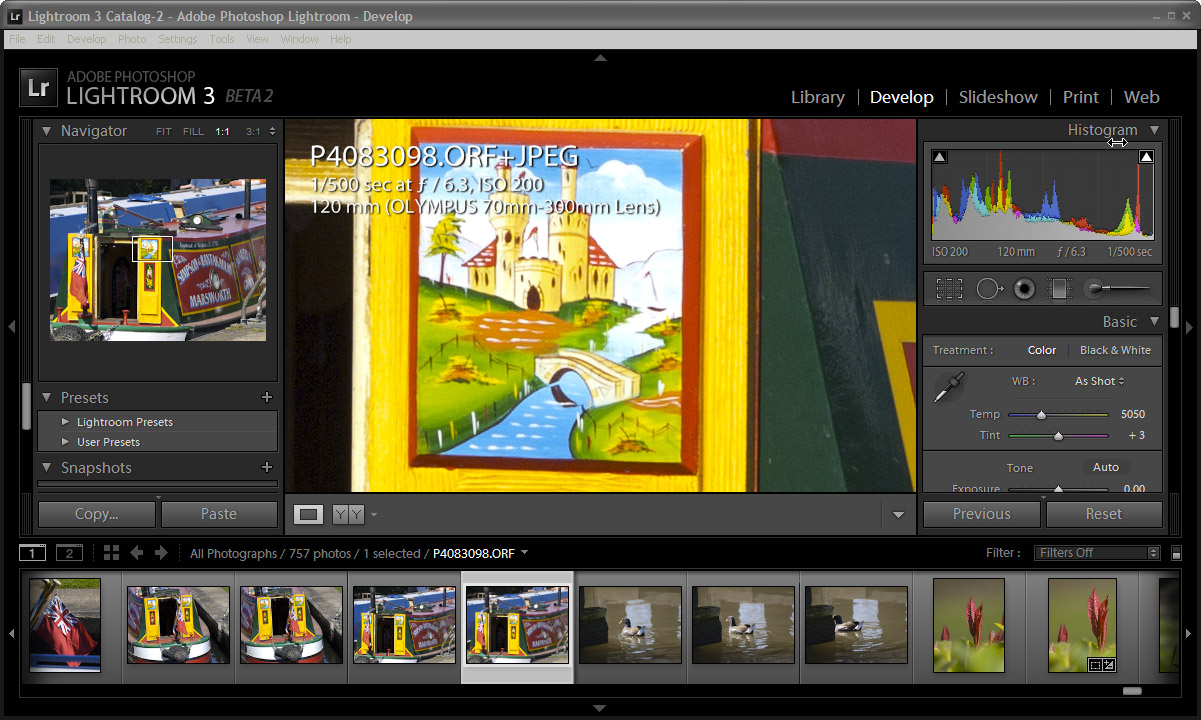Viewport: 1201px width, 720px height.
Task: Click the Reset button
Action: [x=1103, y=514]
